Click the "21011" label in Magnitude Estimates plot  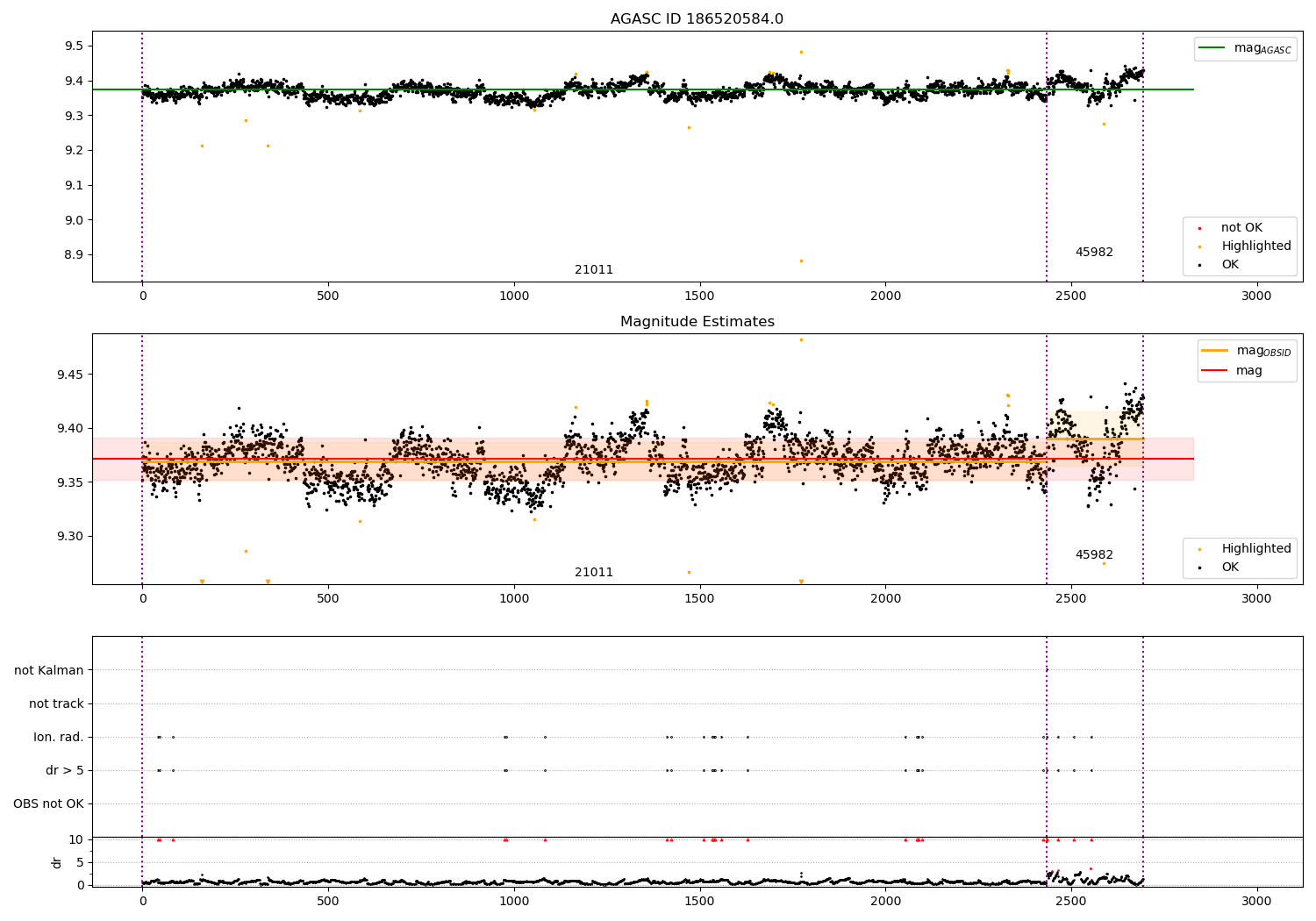pyautogui.click(x=594, y=573)
